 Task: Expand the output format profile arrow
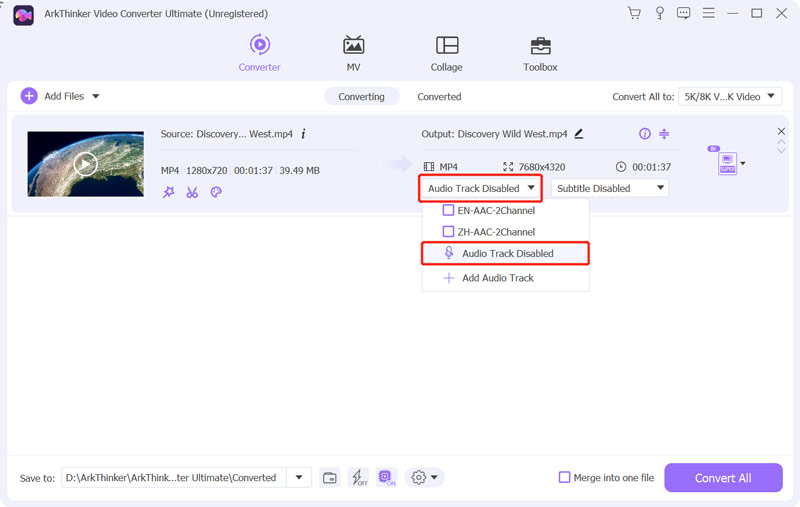pos(743,163)
